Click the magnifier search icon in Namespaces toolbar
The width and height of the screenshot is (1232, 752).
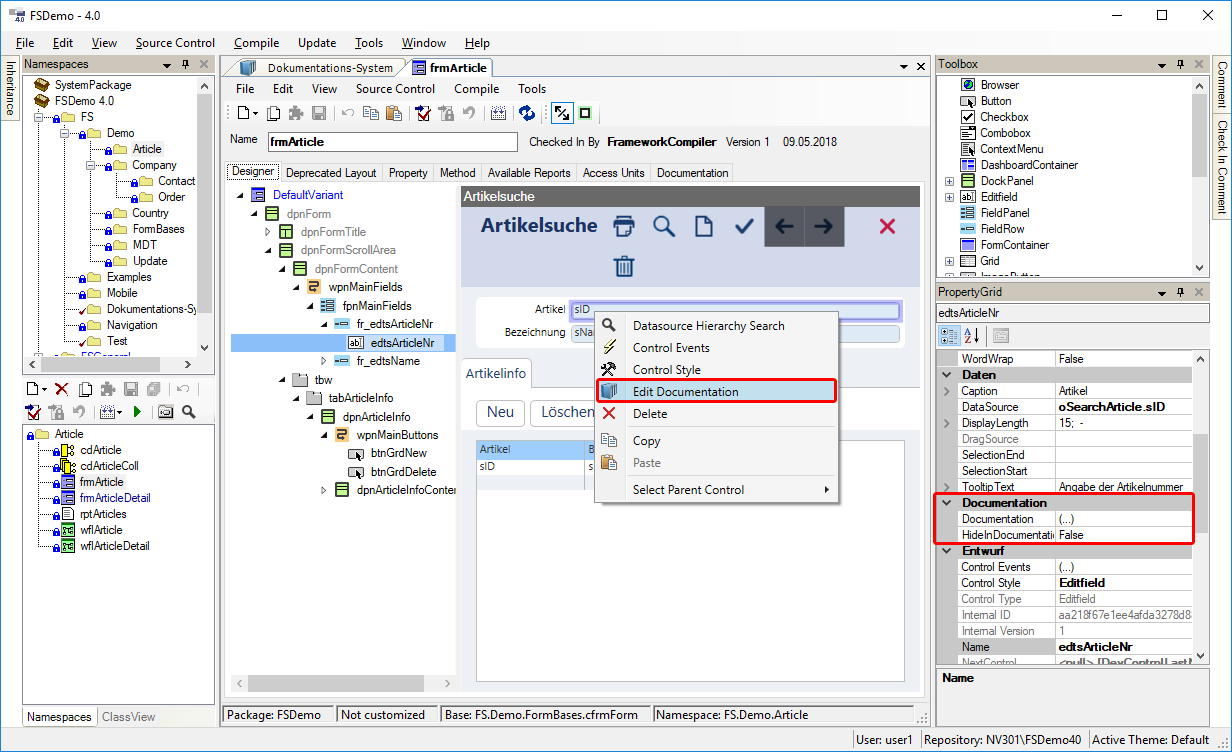[188, 412]
